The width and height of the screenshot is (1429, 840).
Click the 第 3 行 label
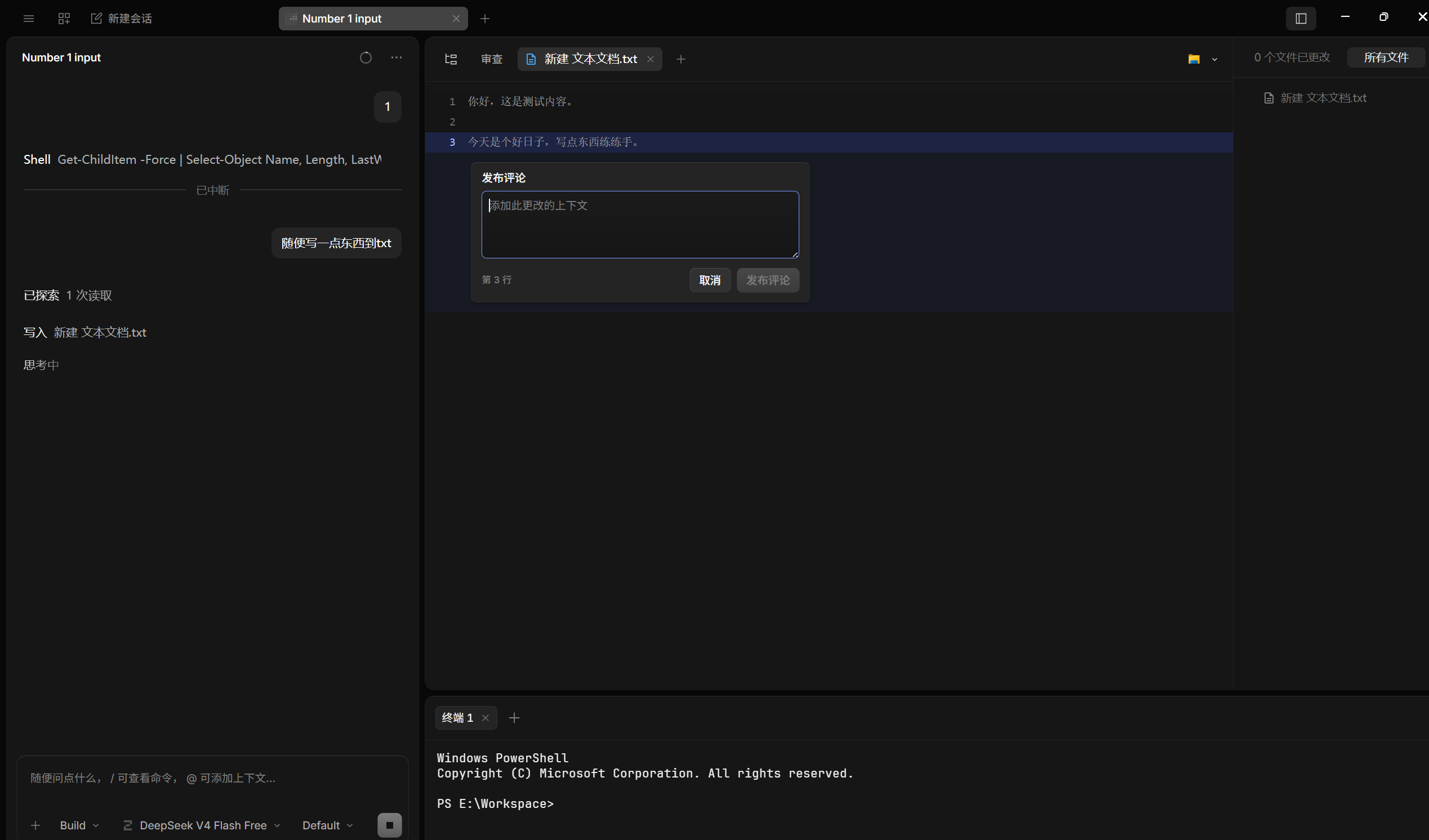tap(496, 280)
